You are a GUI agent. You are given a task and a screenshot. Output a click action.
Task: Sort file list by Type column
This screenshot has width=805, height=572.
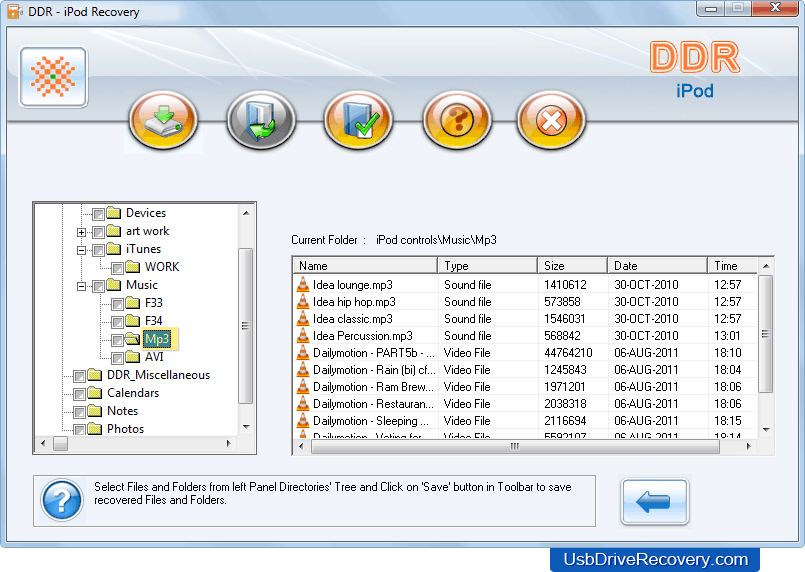tap(487, 265)
